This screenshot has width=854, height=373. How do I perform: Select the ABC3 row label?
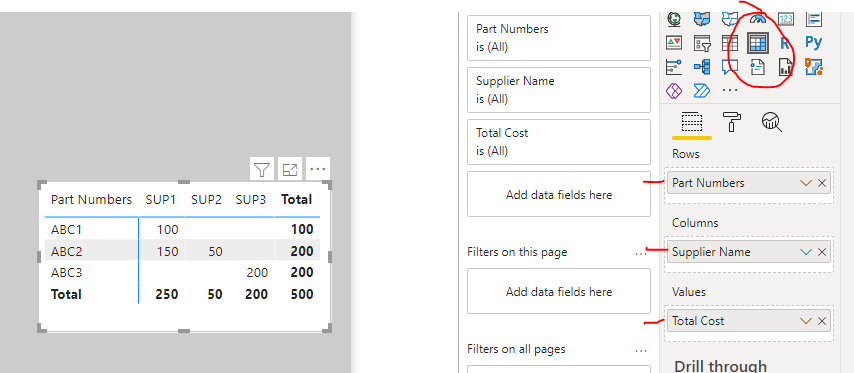coord(66,272)
